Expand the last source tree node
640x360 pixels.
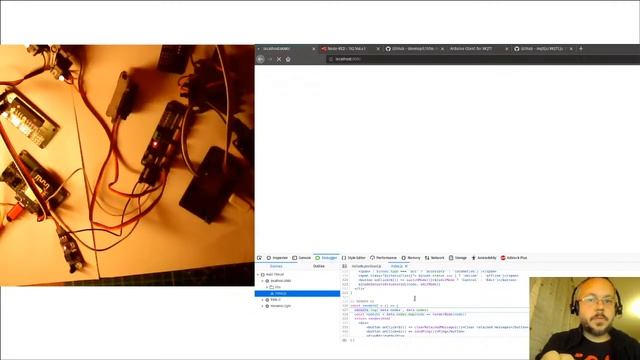click(x=262, y=306)
